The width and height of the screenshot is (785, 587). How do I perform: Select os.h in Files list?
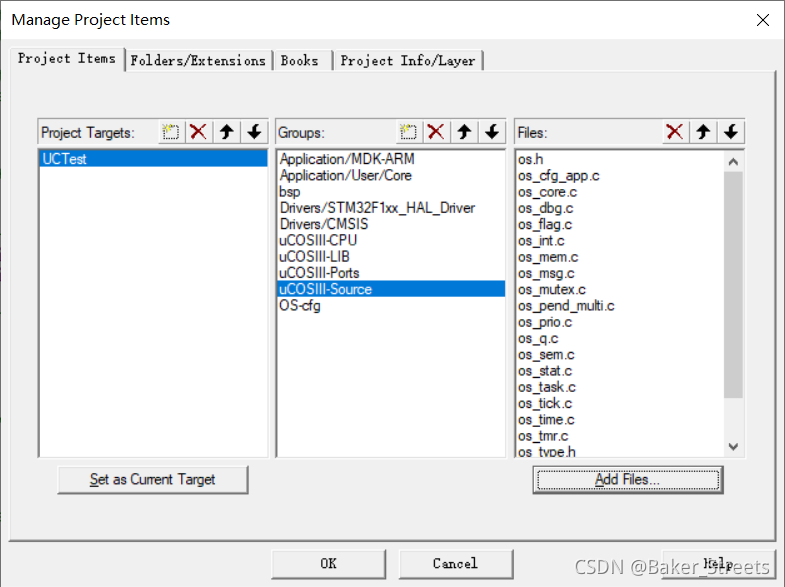point(620,159)
